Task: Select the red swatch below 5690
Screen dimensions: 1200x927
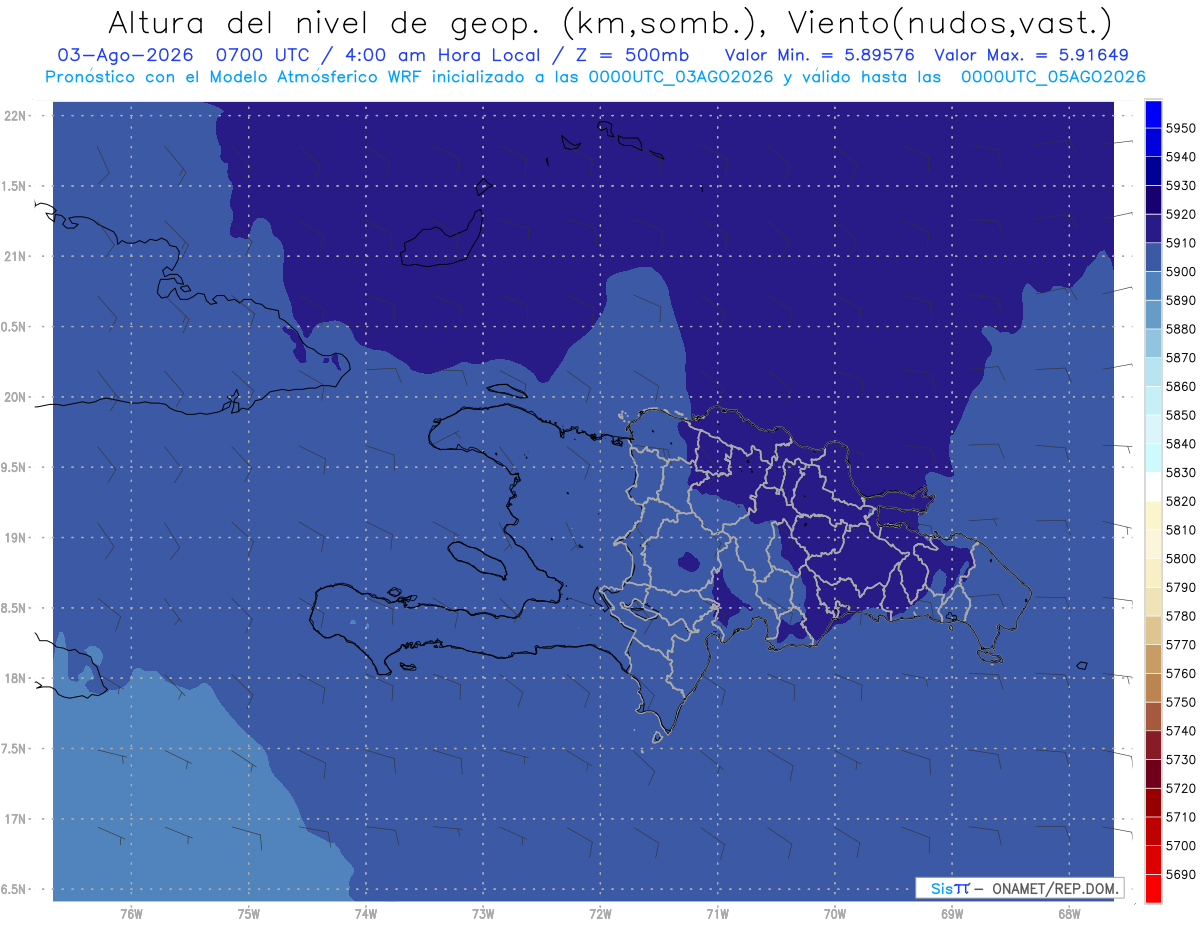Action: click(x=1152, y=887)
